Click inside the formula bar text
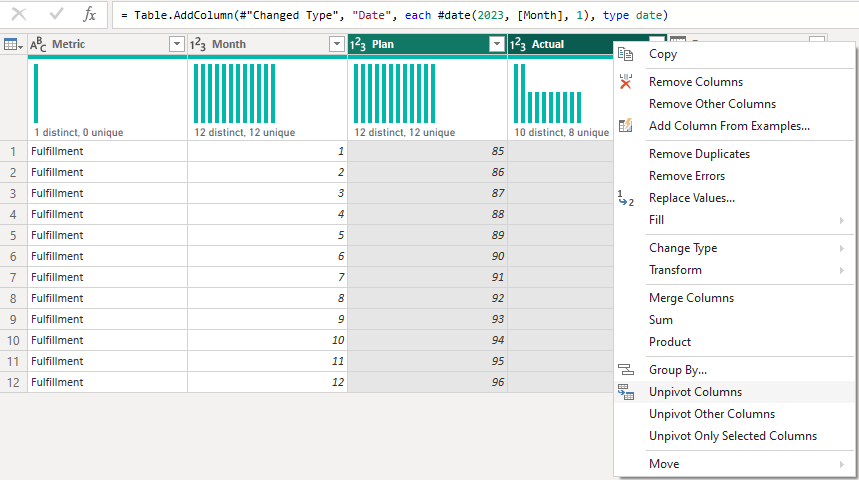 click(x=394, y=15)
